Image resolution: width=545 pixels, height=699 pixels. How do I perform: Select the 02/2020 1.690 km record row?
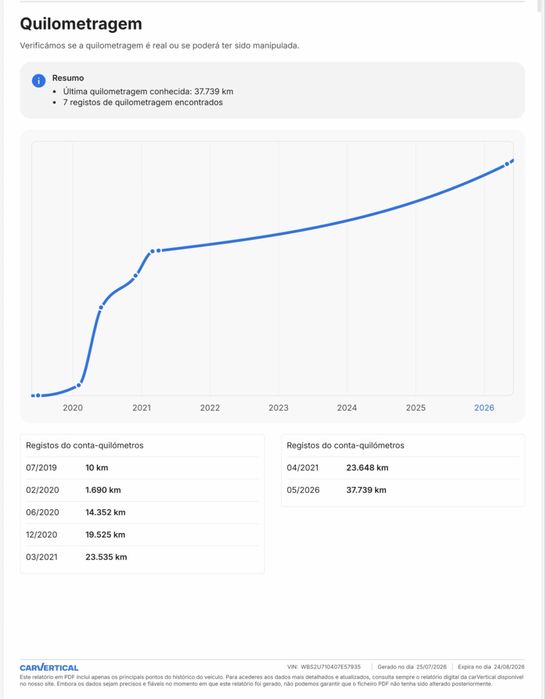[x=142, y=490]
